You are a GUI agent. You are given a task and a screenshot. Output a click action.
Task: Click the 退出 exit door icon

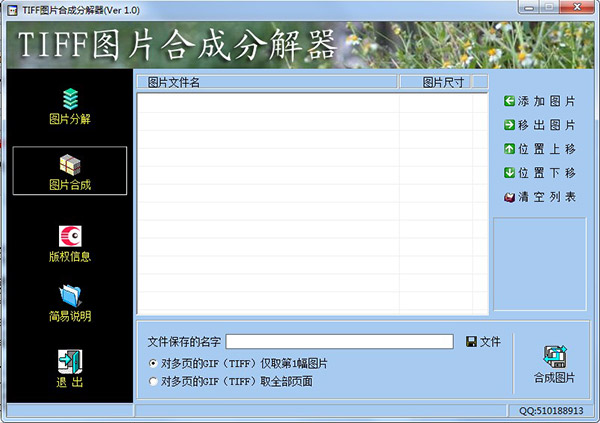pyautogui.click(x=70, y=361)
